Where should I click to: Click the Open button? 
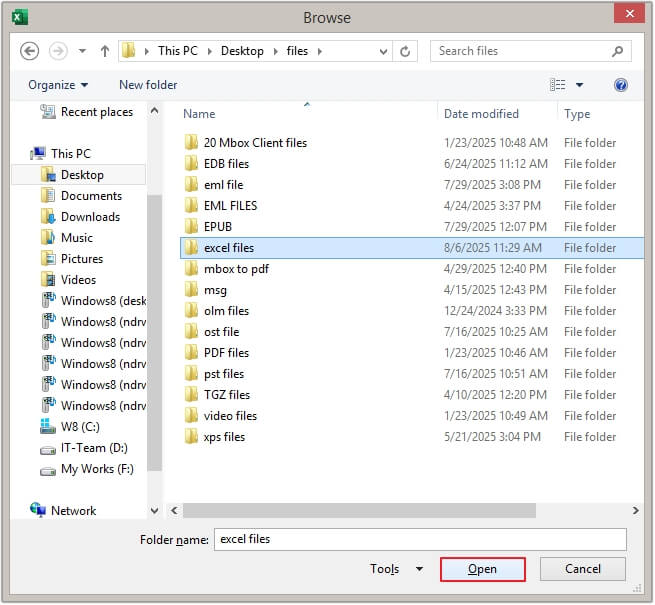[482, 569]
